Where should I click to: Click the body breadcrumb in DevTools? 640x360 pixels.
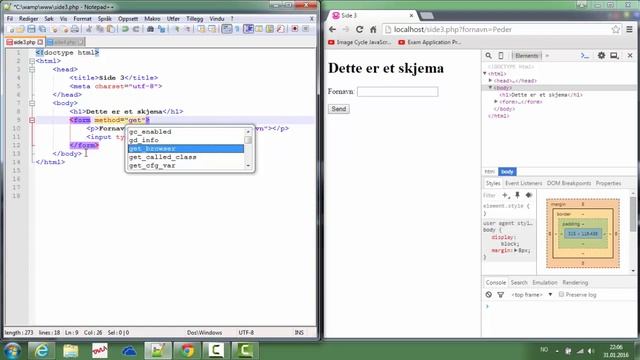(507, 172)
